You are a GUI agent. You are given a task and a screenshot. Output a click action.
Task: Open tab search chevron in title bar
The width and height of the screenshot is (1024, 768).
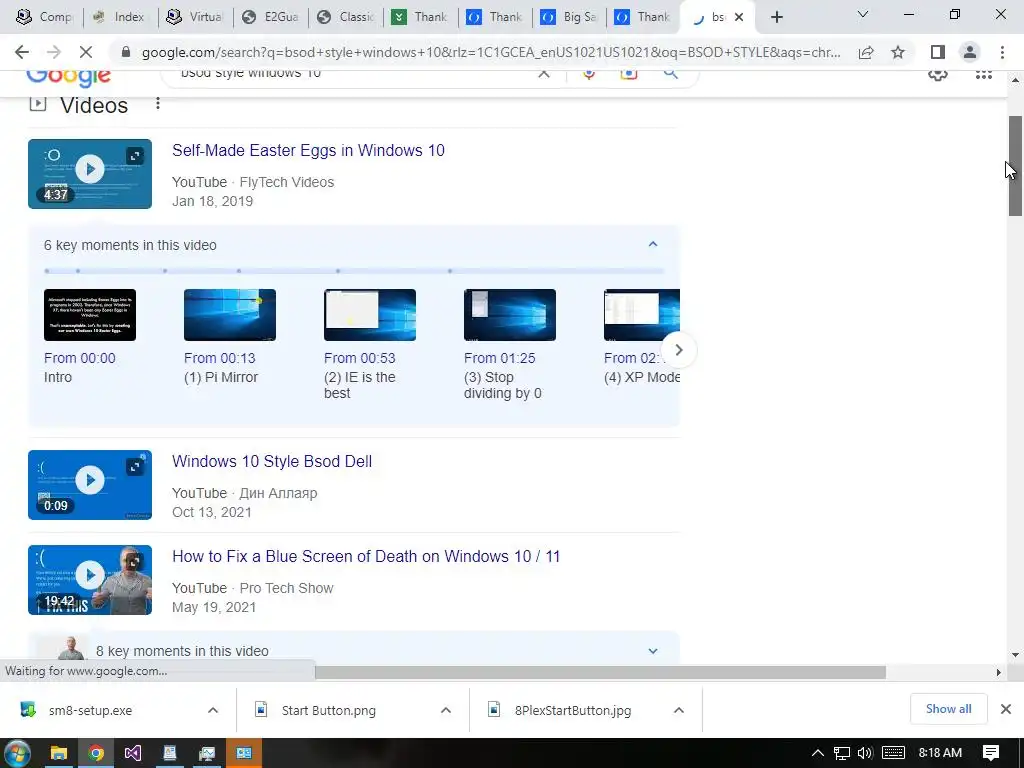pos(863,14)
